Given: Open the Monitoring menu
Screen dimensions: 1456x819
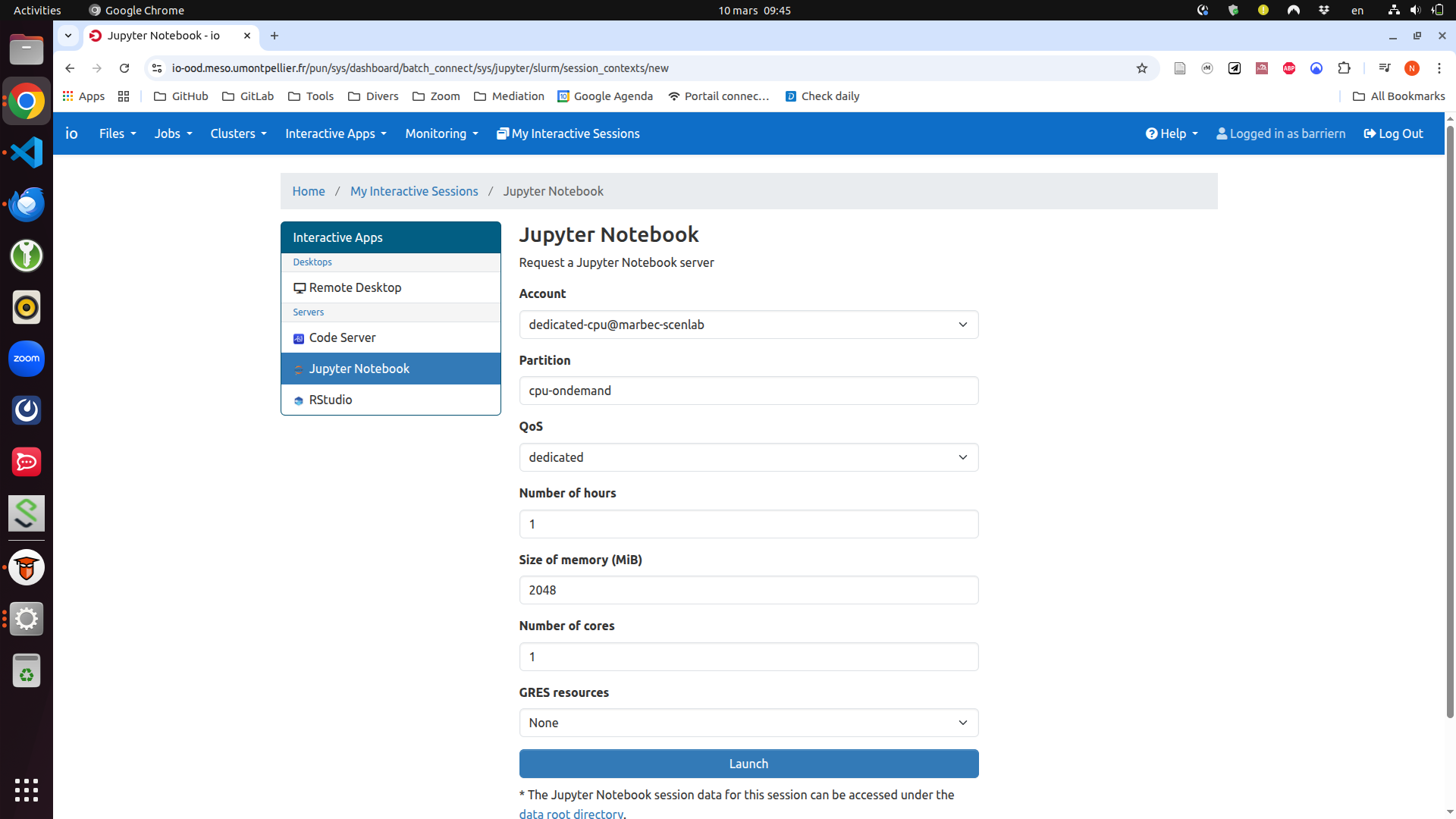Looking at the screenshot, I should pos(441,133).
